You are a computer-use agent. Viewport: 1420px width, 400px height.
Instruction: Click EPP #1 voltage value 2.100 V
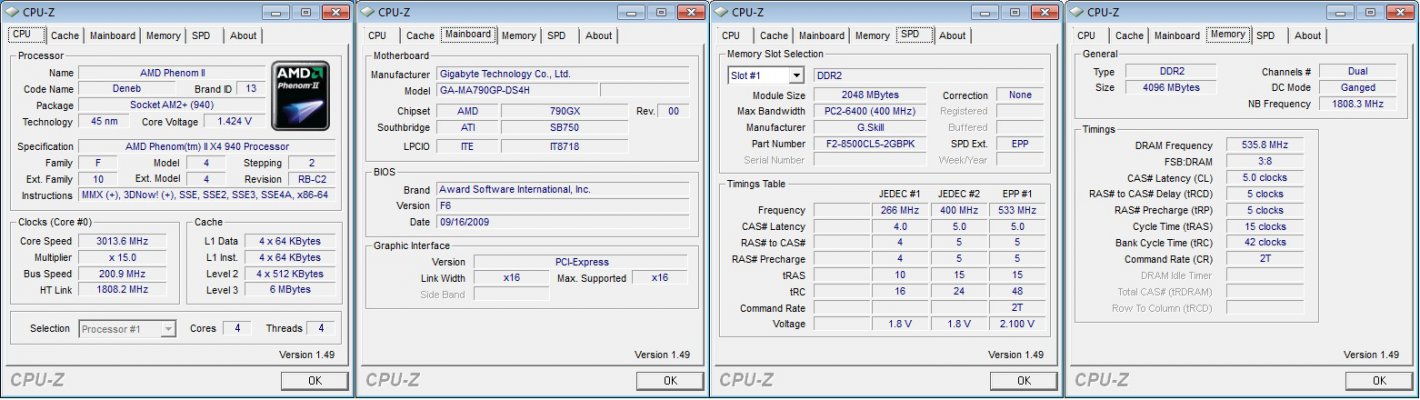(x=1016, y=324)
